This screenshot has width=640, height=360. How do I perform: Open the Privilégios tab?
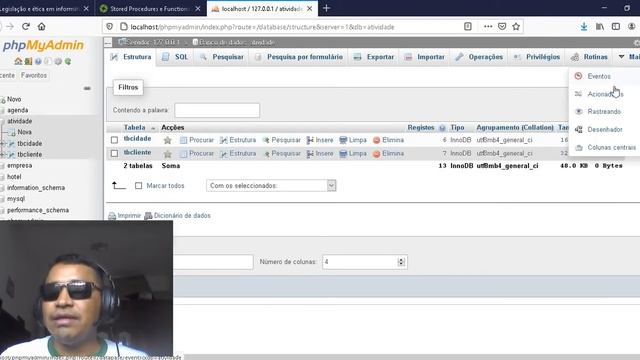(x=537, y=57)
